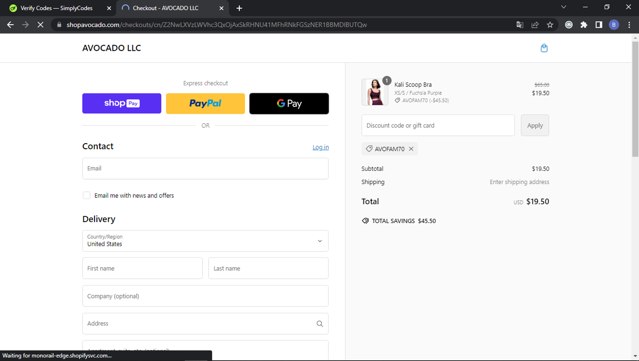Remove the AVOFAM70 discount code

point(411,149)
